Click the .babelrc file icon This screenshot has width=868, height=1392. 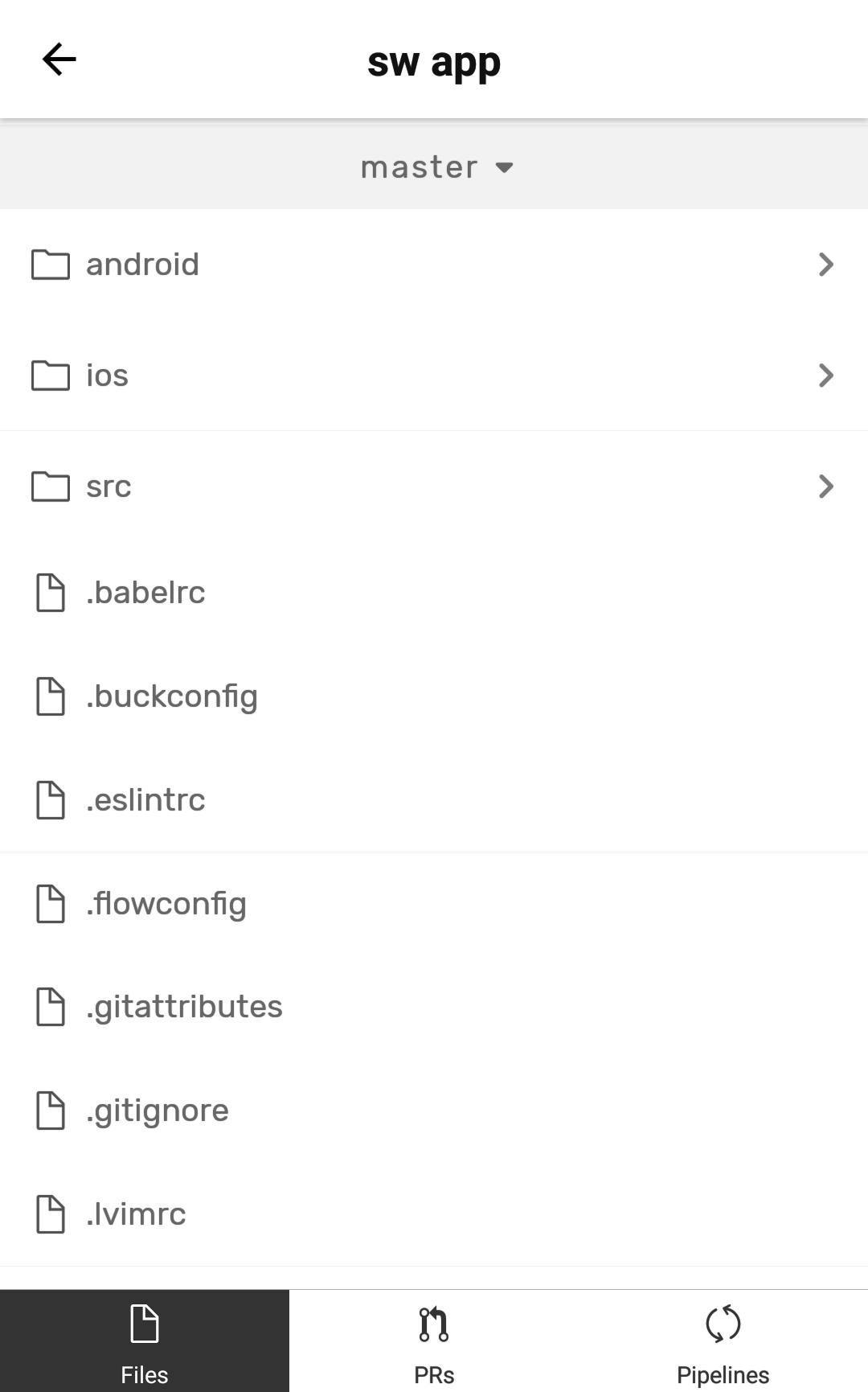click(50, 593)
